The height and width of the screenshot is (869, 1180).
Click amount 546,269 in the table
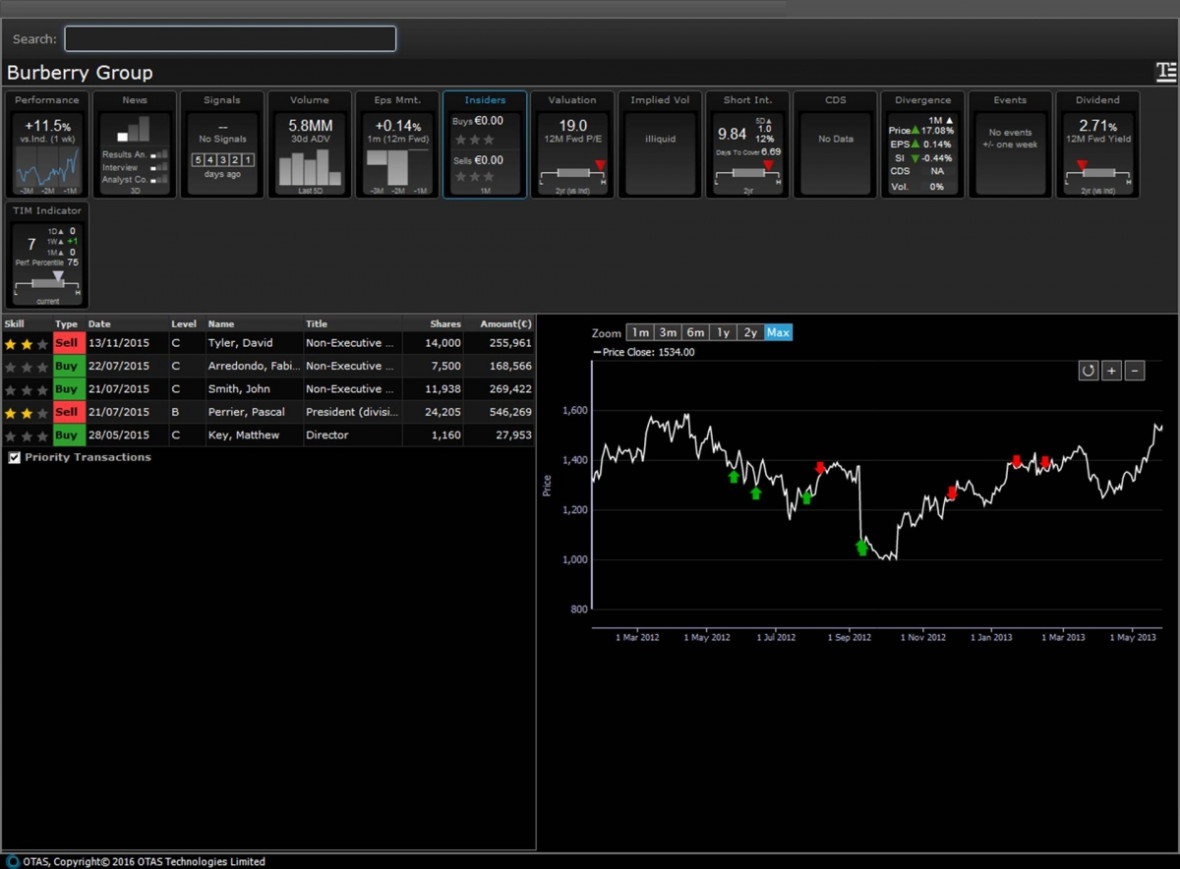click(x=510, y=412)
